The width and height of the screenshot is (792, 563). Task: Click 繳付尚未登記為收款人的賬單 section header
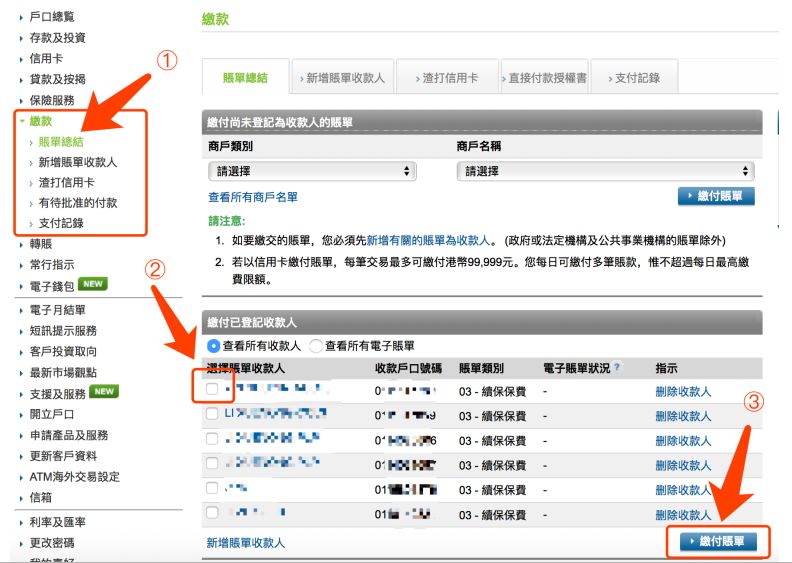(482, 122)
